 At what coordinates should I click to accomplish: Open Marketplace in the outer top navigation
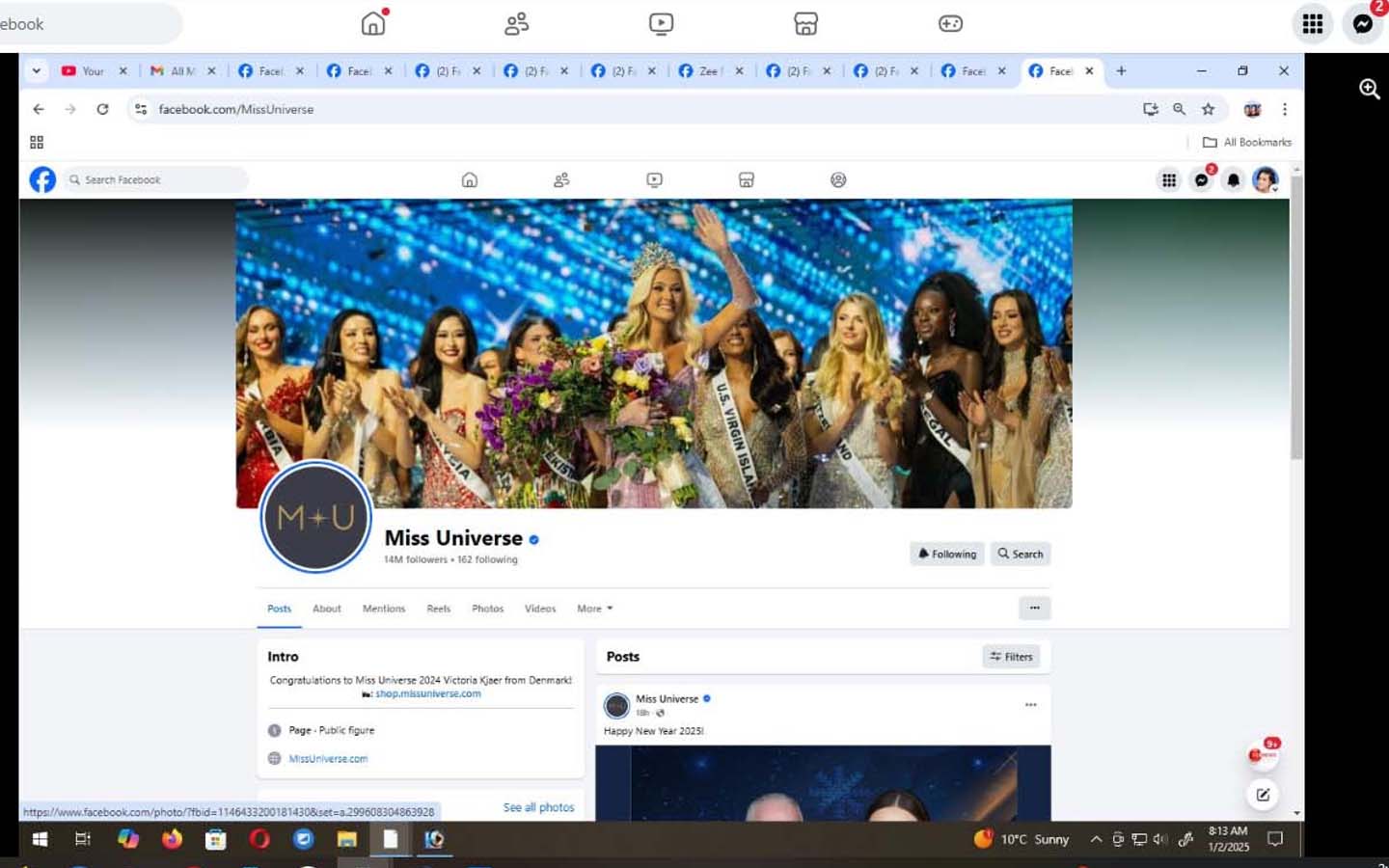pyautogui.click(x=805, y=23)
